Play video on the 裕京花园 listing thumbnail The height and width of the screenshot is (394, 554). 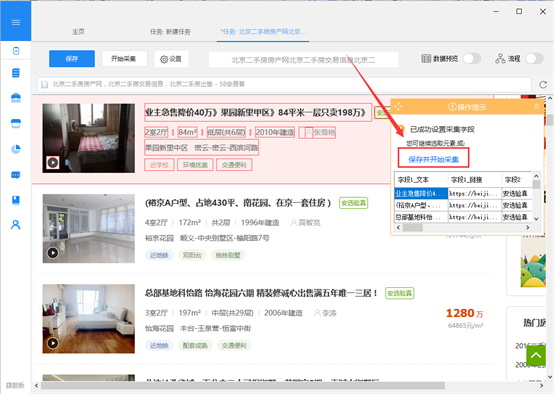(x=53, y=253)
